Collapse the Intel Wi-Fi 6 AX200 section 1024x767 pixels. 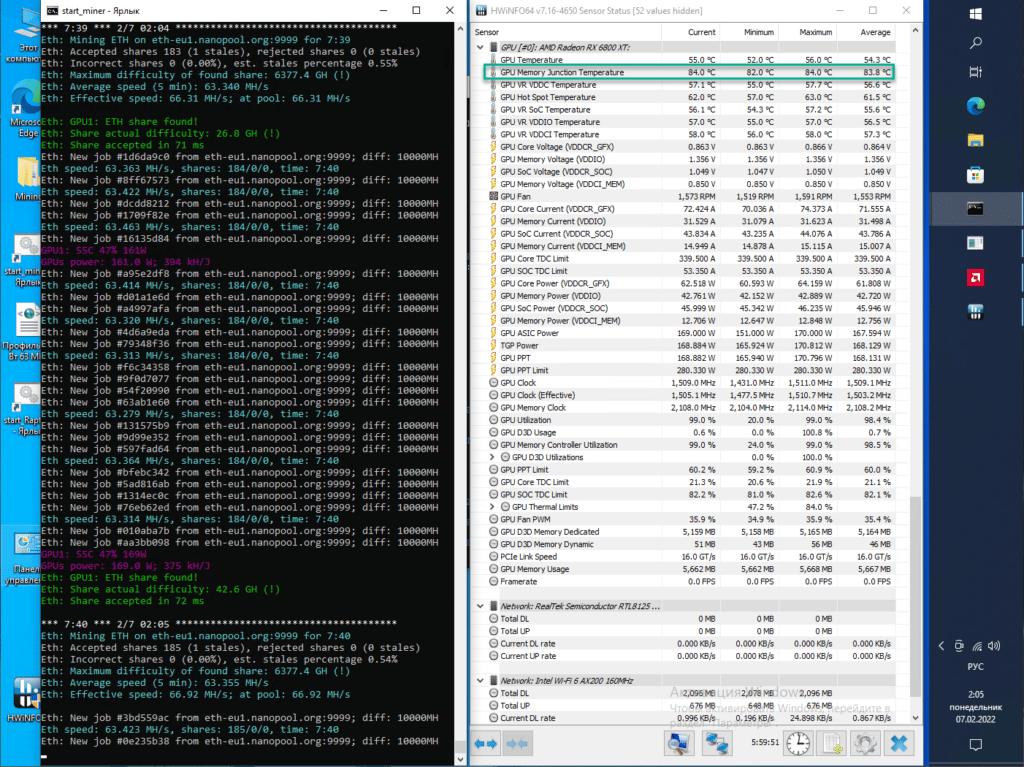(481, 681)
